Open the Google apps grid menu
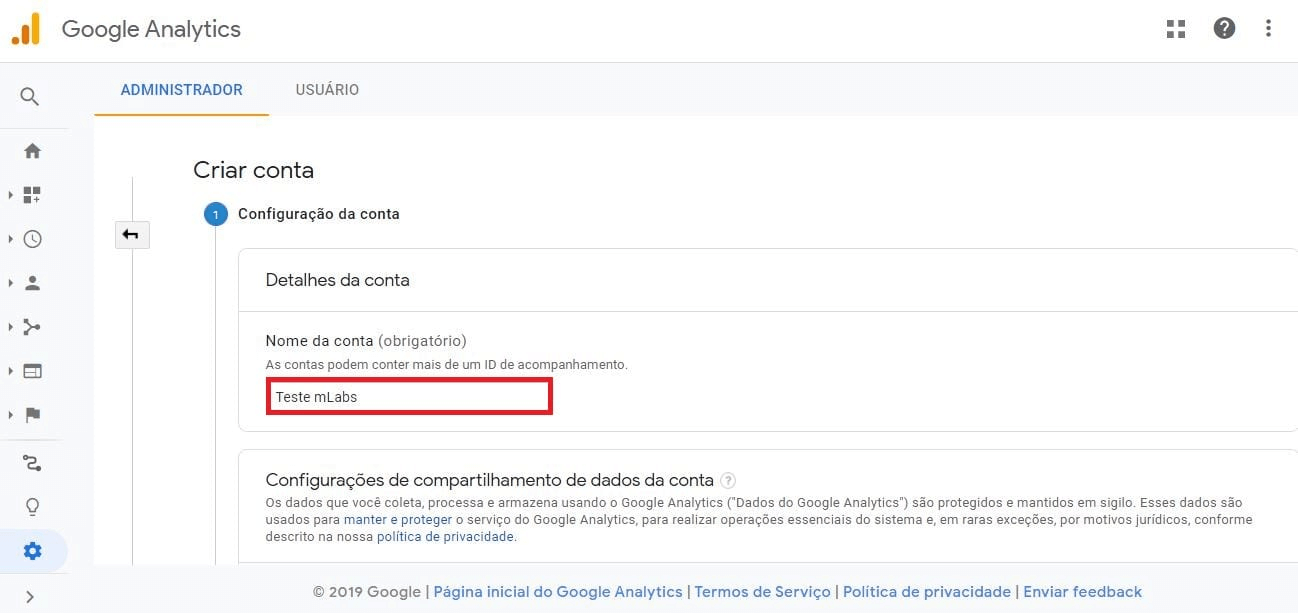The width and height of the screenshot is (1298, 613). (x=1175, y=28)
